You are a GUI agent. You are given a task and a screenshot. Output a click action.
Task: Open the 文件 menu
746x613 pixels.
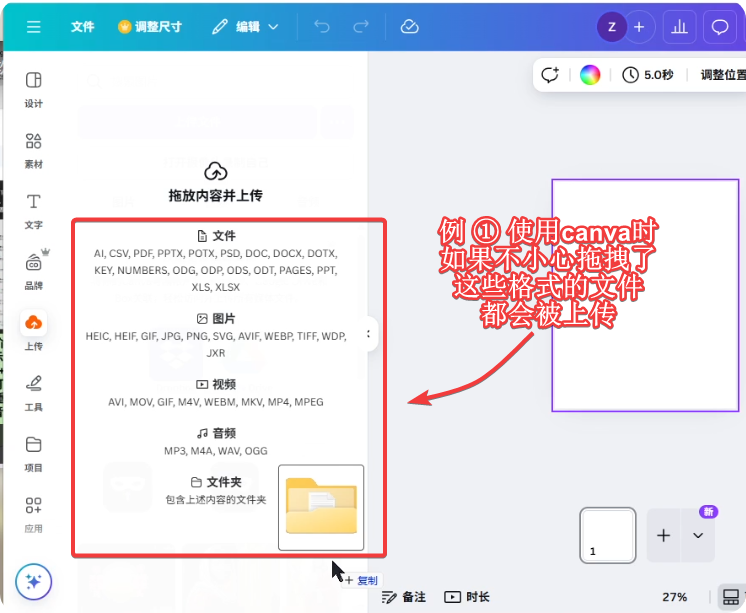click(82, 27)
